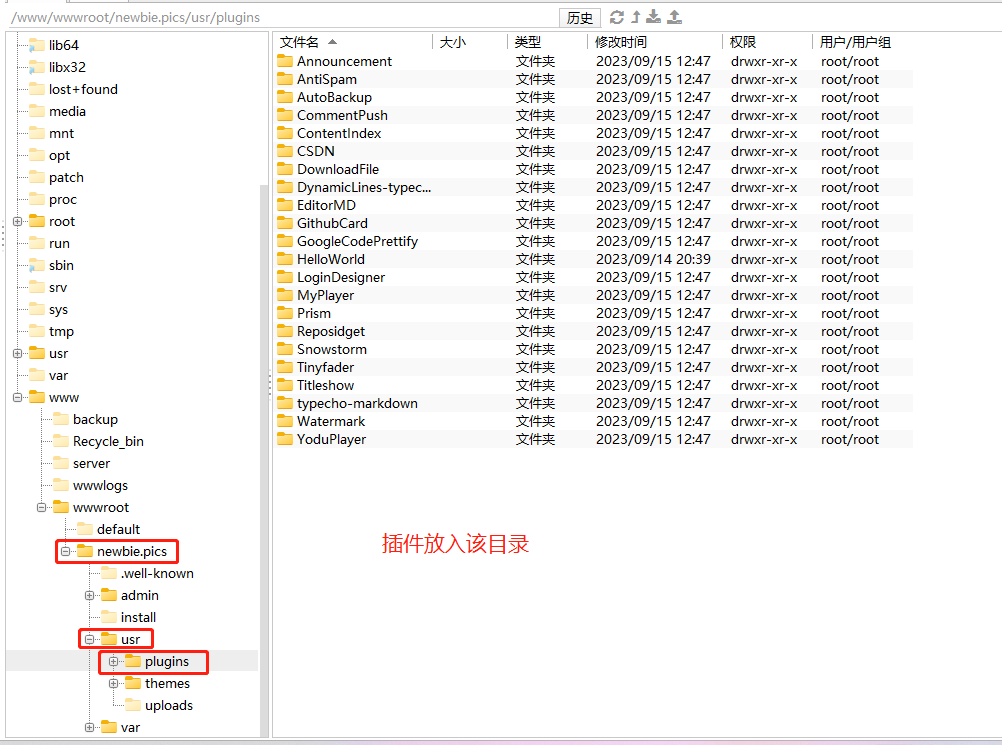Click the upload file icon
Screen dimensions: 1002x745
click(675, 17)
